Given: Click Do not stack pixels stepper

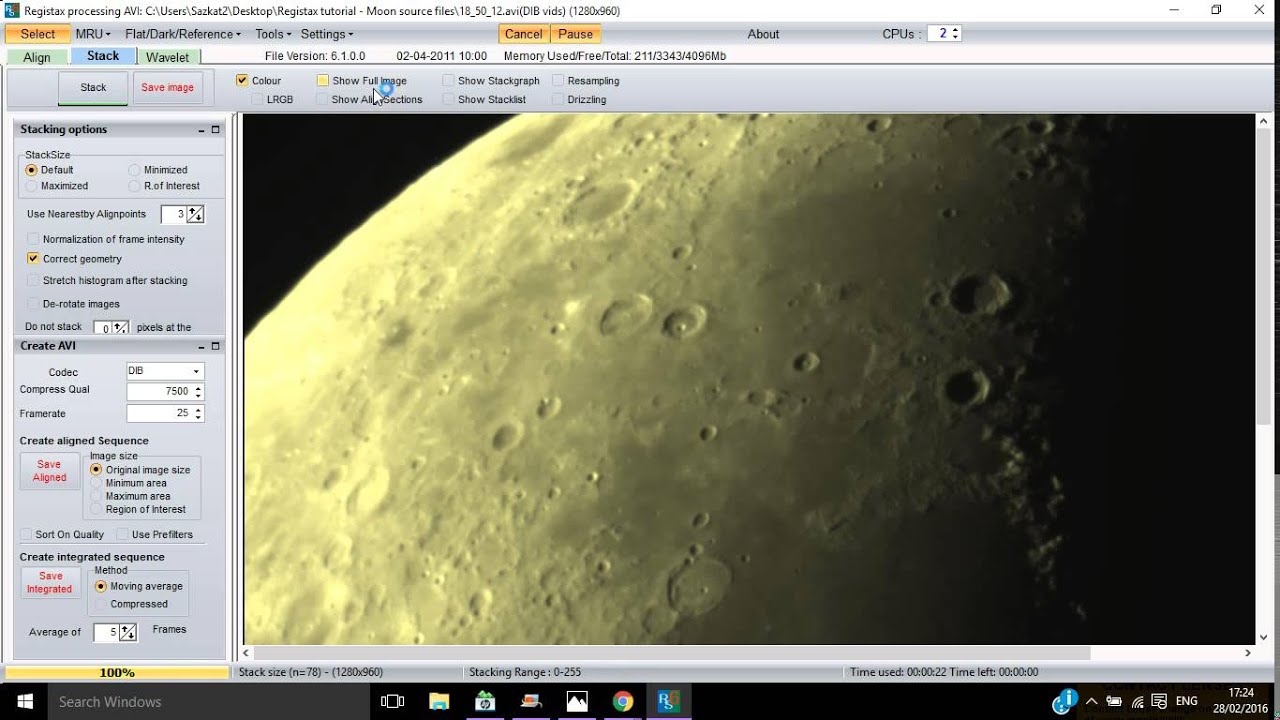Looking at the screenshot, I should [120, 327].
